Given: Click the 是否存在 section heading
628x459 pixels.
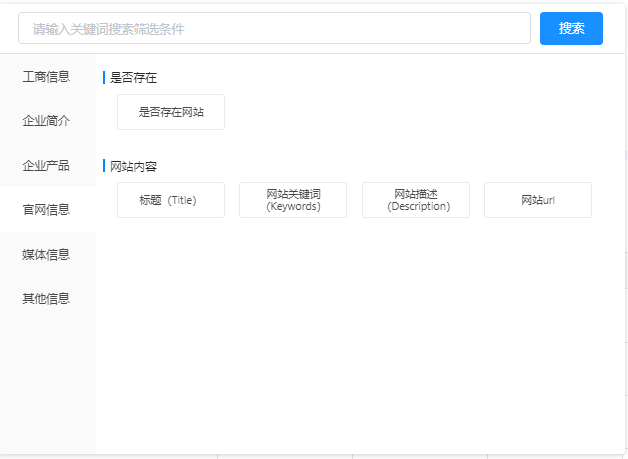Looking at the screenshot, I should (133, 78).
